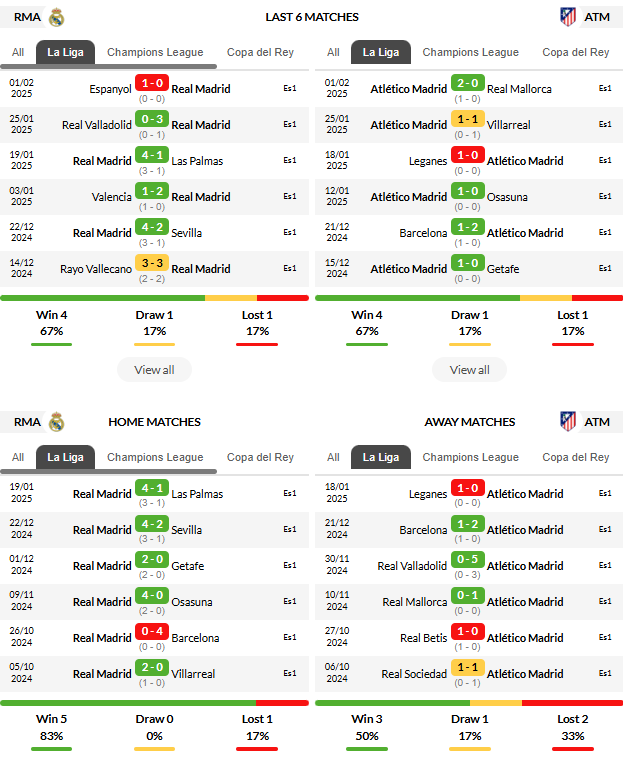
Task: Click the Real Madrid crest in Last 6 Matches header
Action: click(57, 17)
